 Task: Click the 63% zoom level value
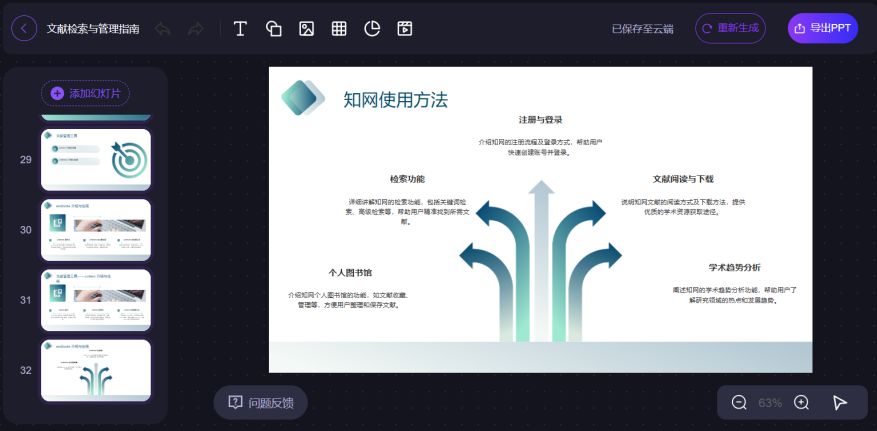tap(770, 403)
